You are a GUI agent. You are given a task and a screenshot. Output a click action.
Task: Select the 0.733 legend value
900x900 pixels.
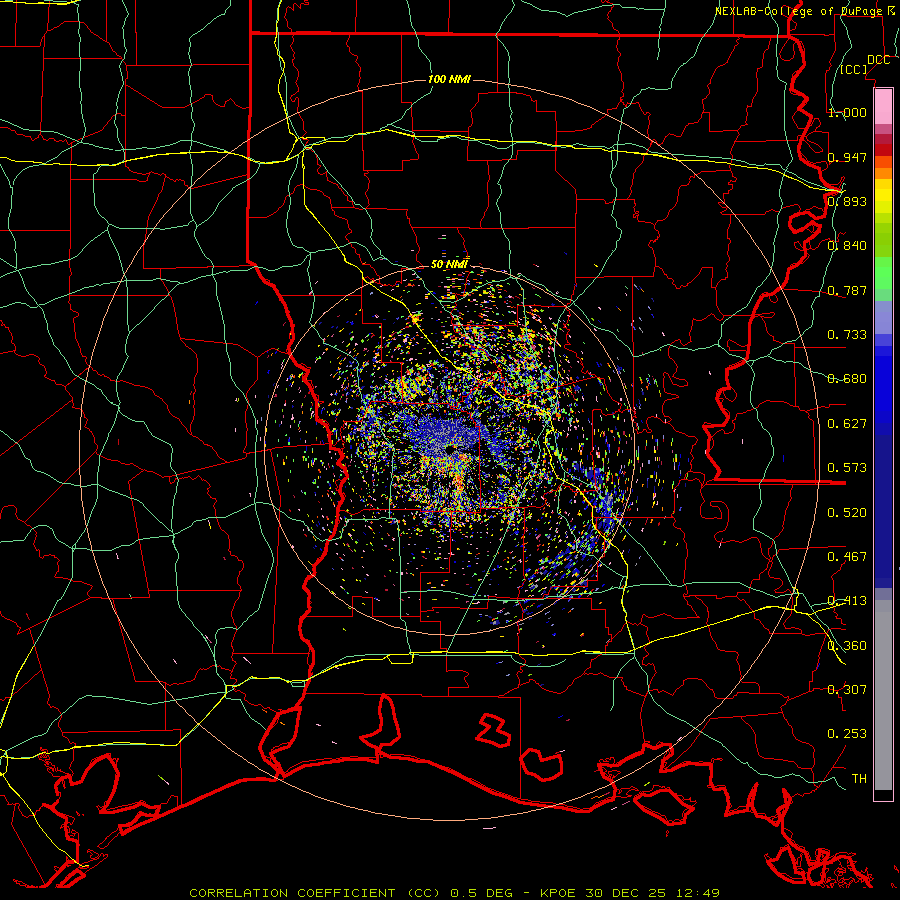[847, 335]
